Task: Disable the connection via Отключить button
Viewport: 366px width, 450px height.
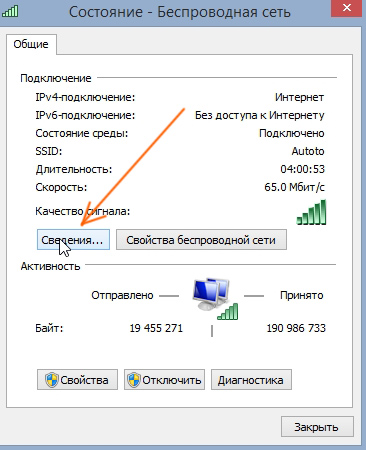Action: (x=164, y=379)
